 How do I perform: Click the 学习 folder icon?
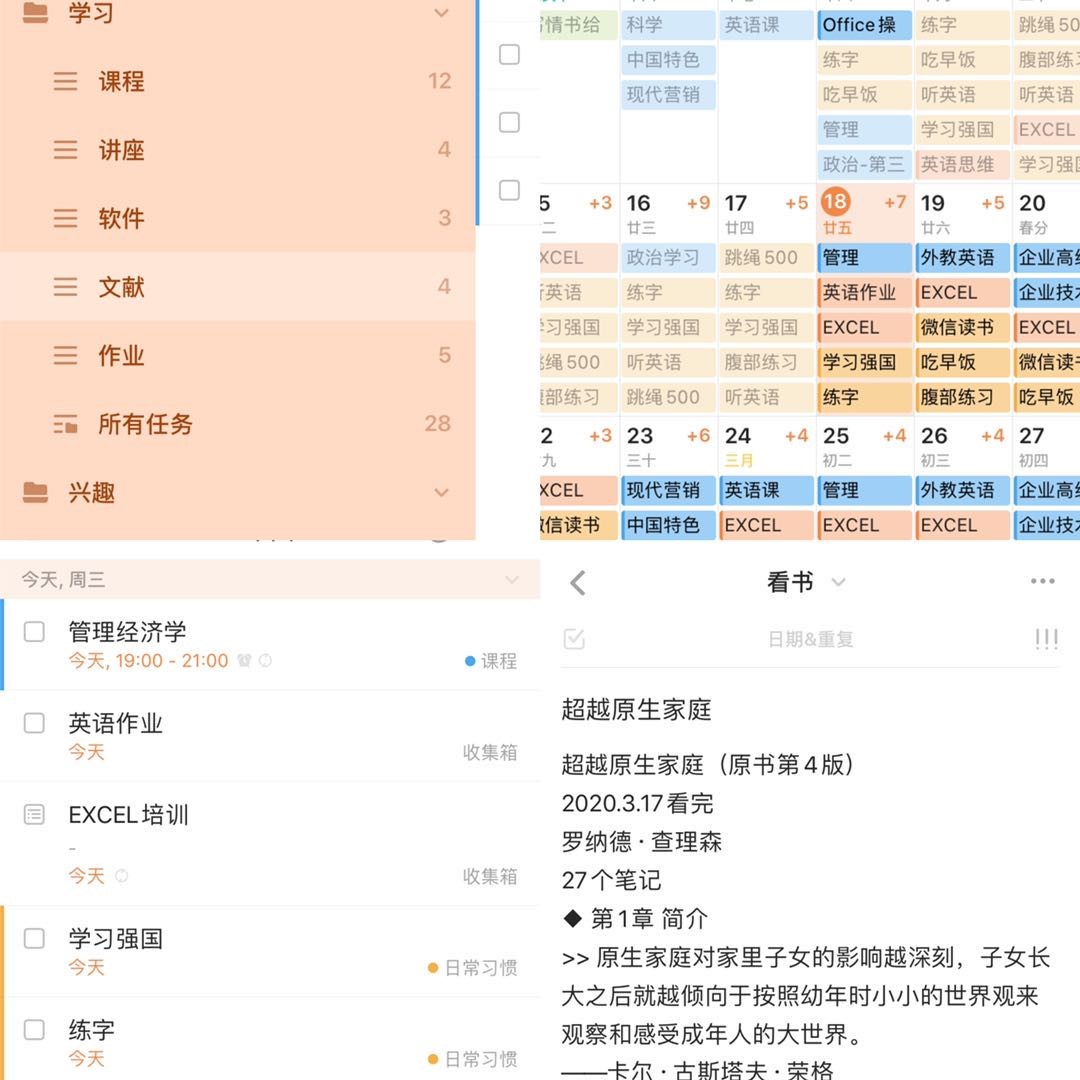point(35,13)
